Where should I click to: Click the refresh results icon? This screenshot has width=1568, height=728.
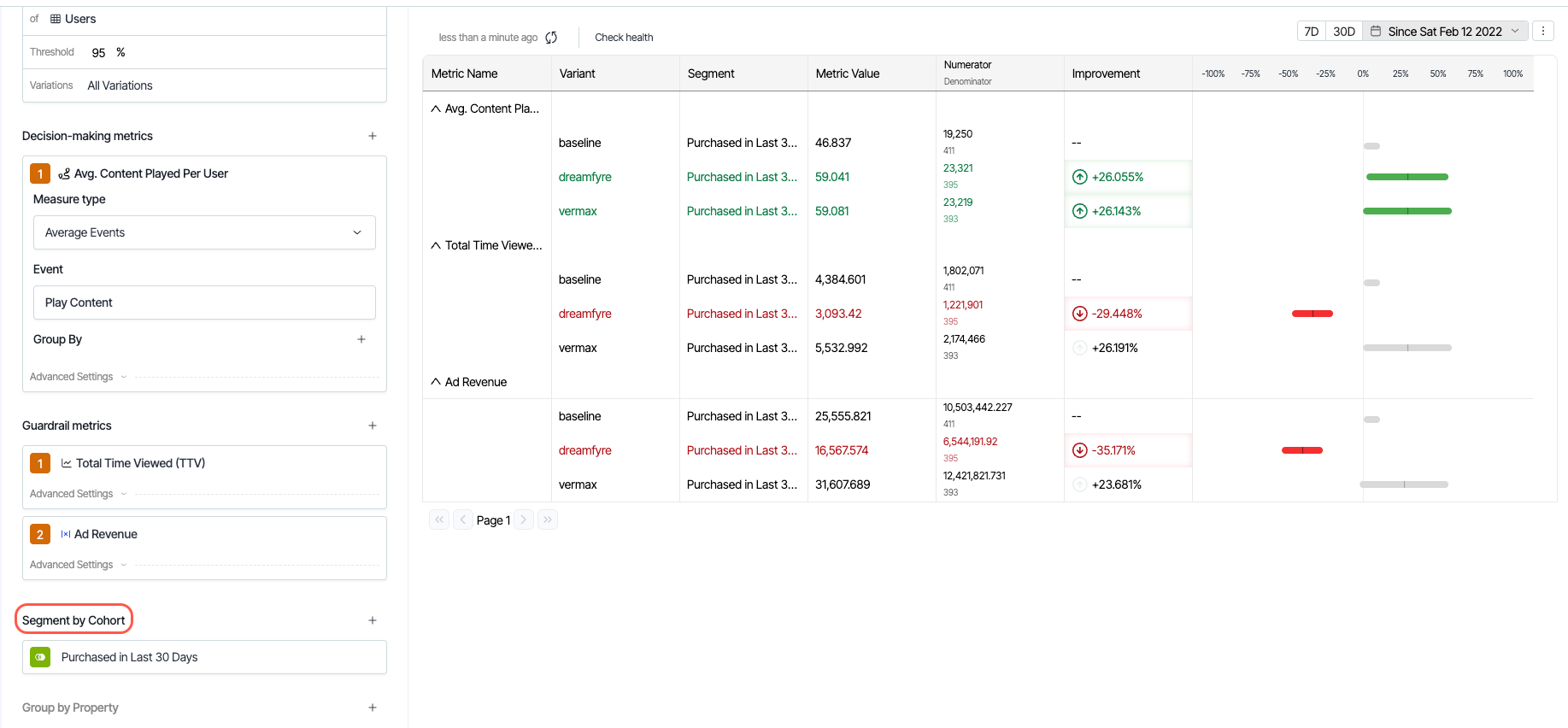click(x=551, y=38)
